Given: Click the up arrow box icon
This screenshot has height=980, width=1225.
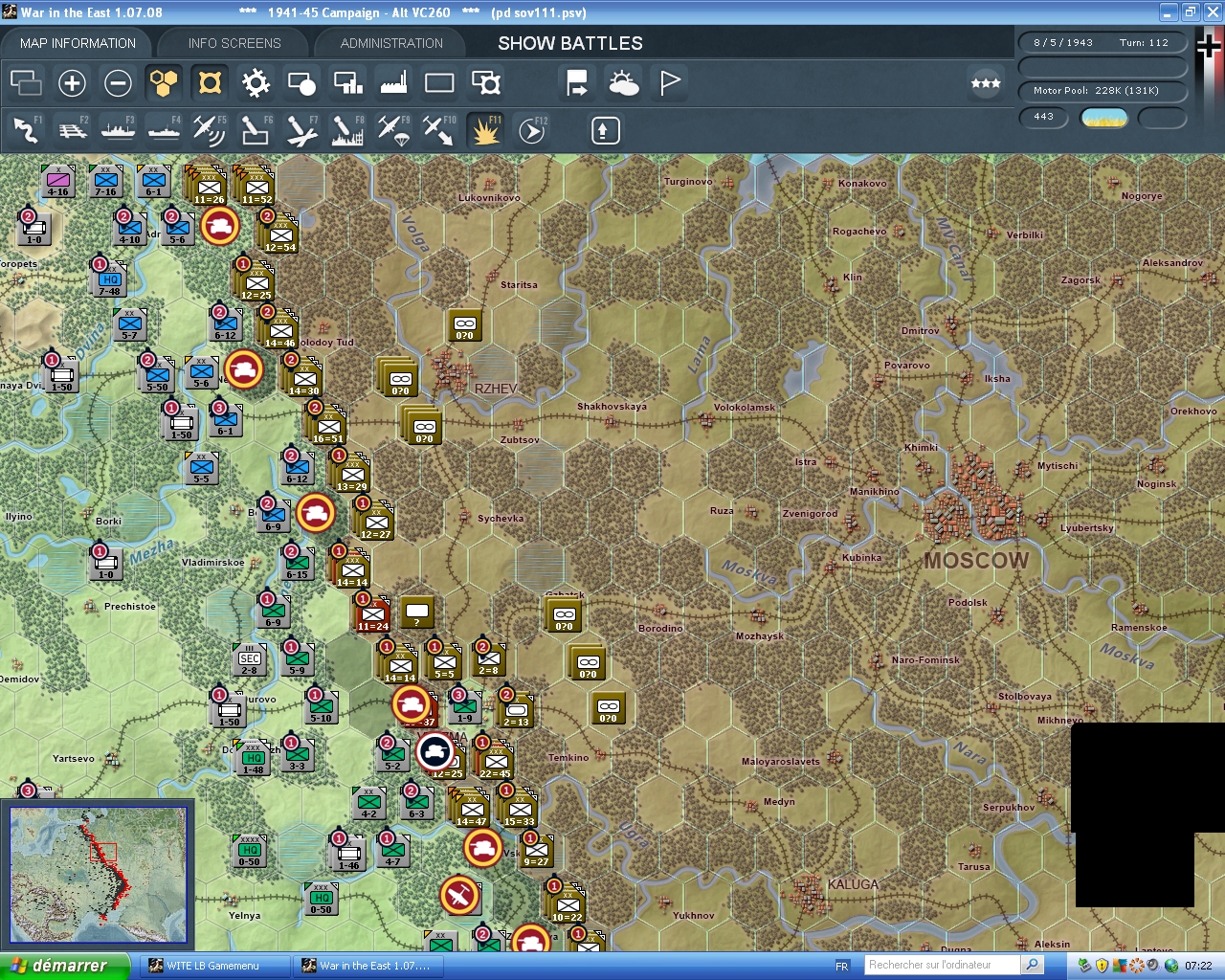Looking at the screenshot, I should click(605, 130).
